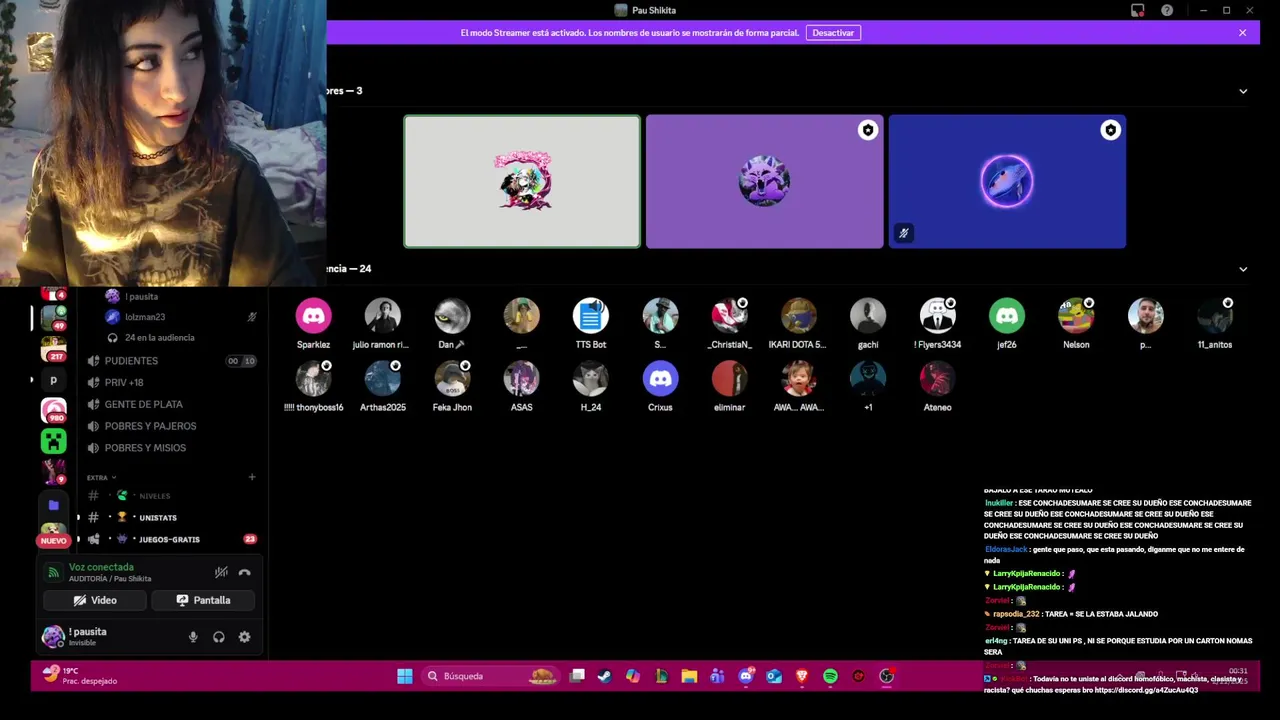Open Steam from the taskbar
Image resolution: width=1280 pixels, height=720 pixels.
click(x=604, y=676)
